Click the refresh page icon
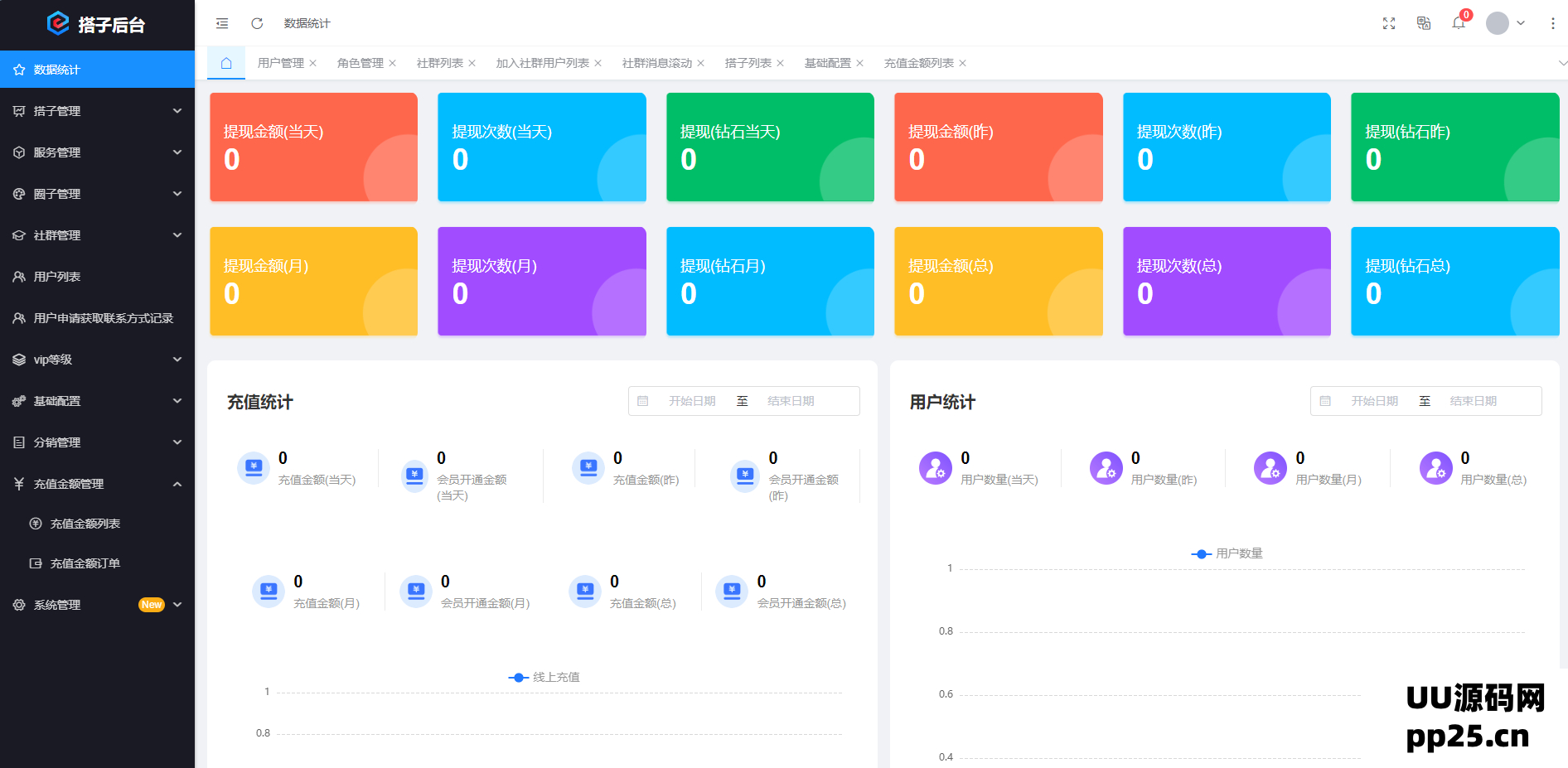The image size is (1568, 768). [257, 23]
